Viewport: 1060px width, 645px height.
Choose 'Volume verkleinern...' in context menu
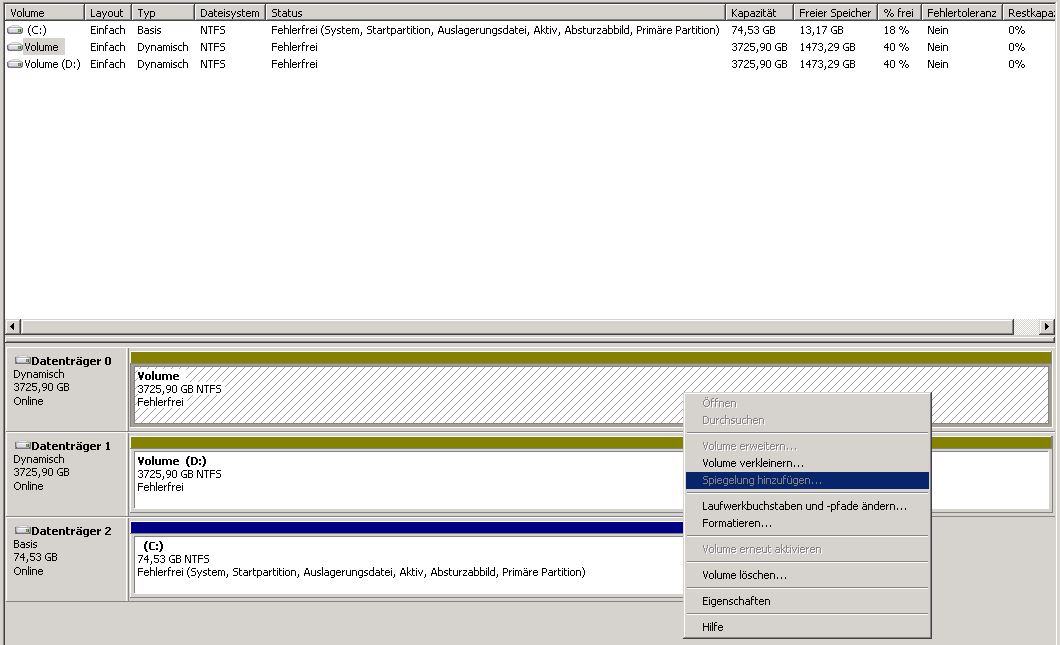[x=807, y=463]
